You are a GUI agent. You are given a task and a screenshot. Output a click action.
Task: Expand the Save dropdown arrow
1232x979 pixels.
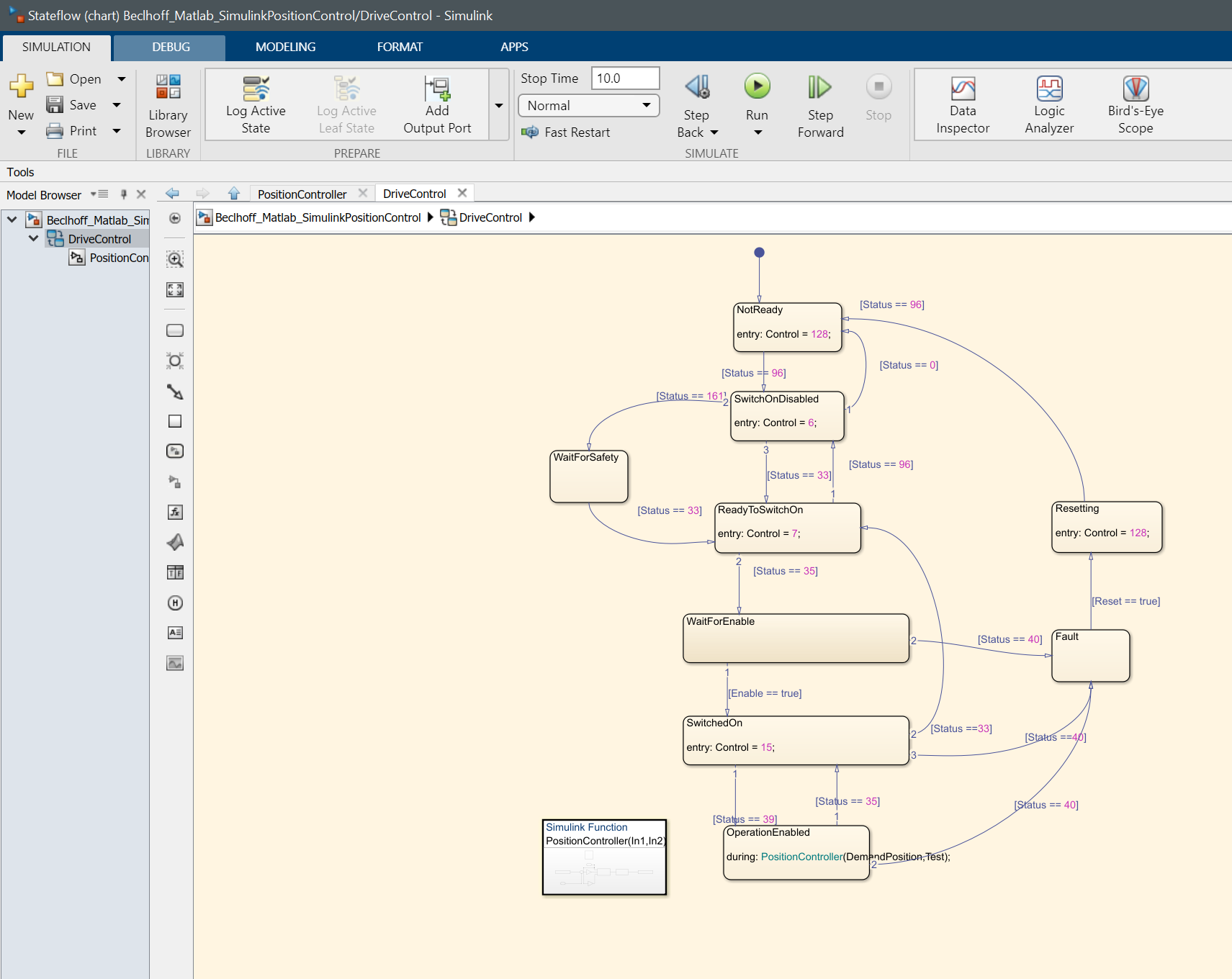pyautogui.click(x=117, y=105)
